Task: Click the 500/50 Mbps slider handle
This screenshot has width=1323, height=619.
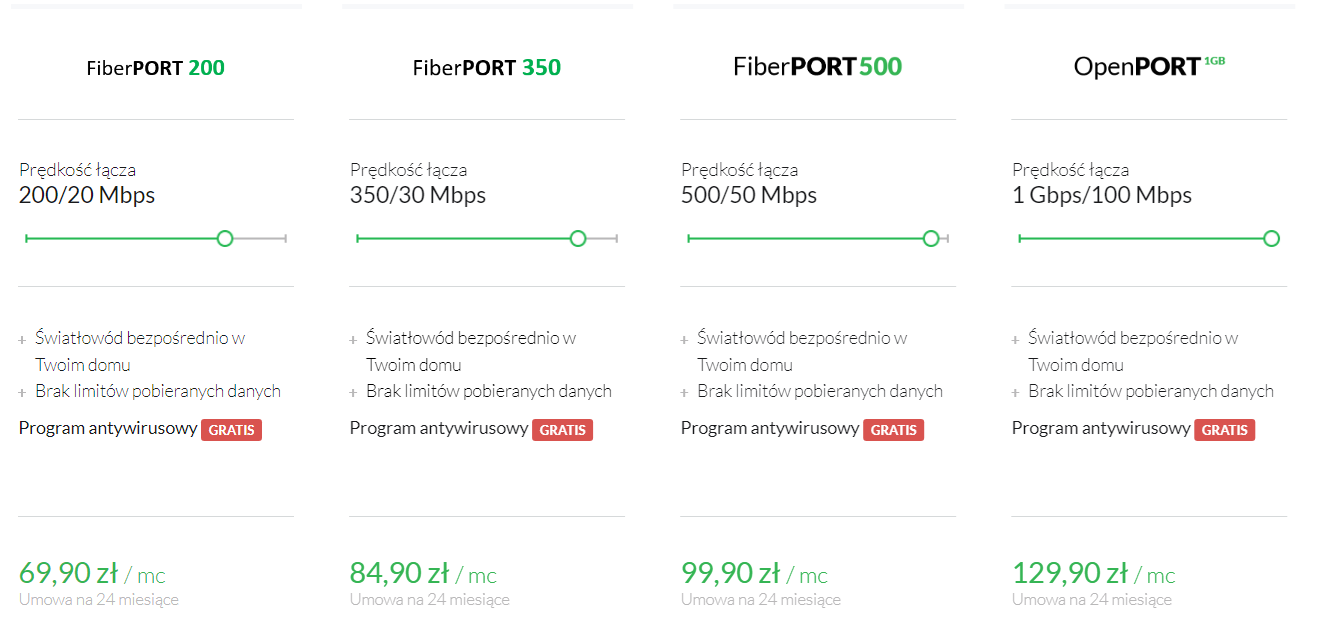Action: [931, 238]
